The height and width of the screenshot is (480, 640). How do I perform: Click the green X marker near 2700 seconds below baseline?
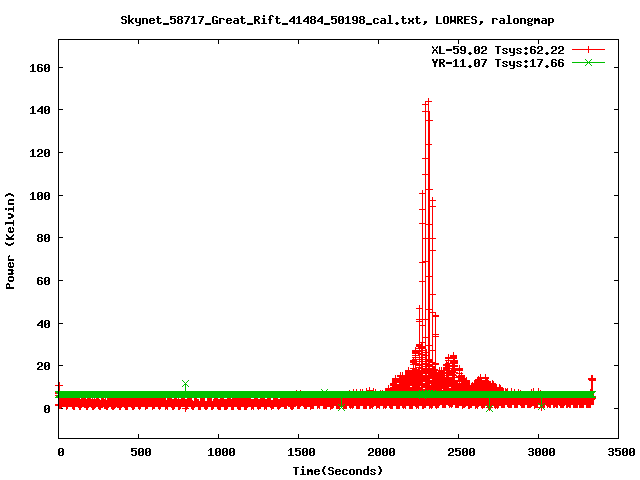click(x=489, y=408)
